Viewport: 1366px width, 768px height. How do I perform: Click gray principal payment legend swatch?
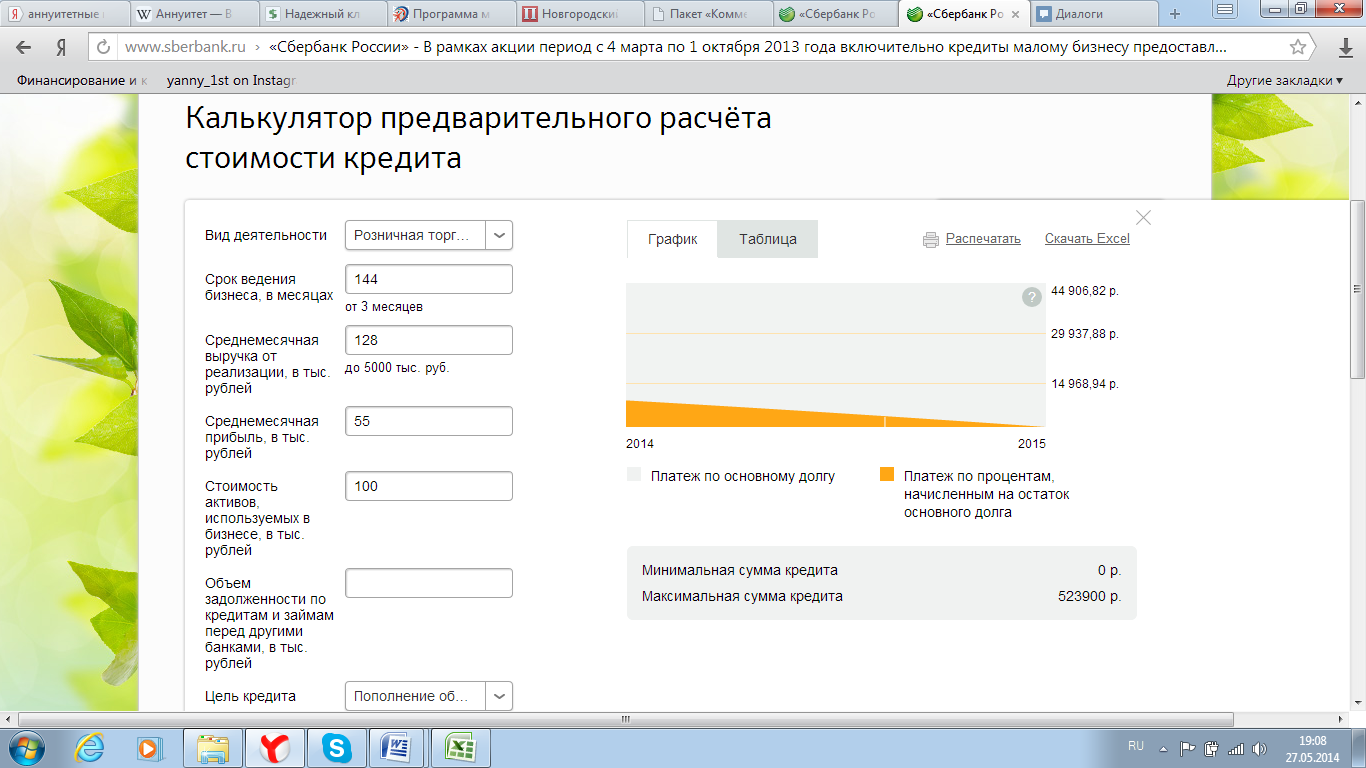coord(633,475)
